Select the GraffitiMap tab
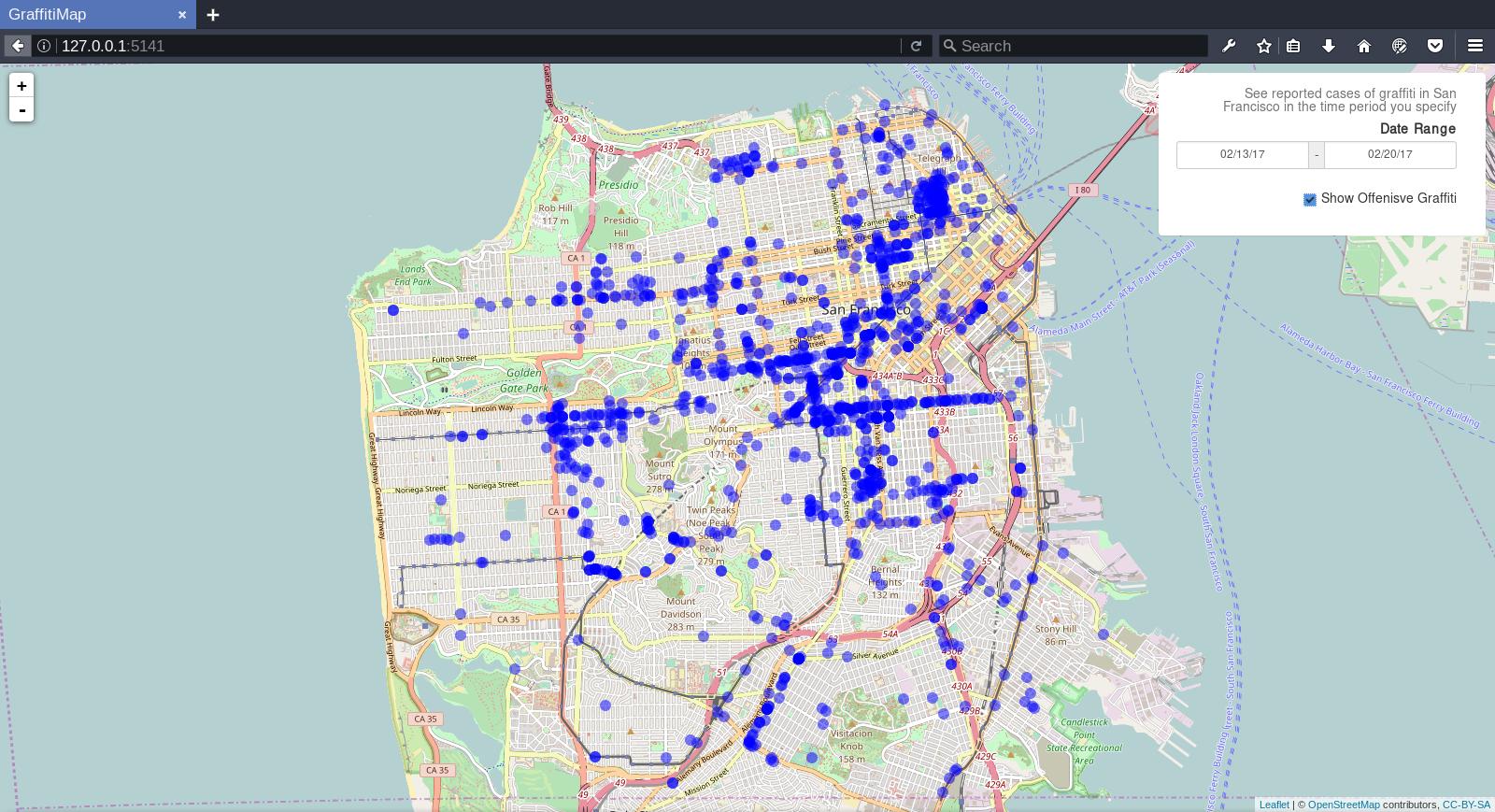Image resolution: width=1495 pixels, height=812 pixels. pyautogui.click(x=98, y=14)
